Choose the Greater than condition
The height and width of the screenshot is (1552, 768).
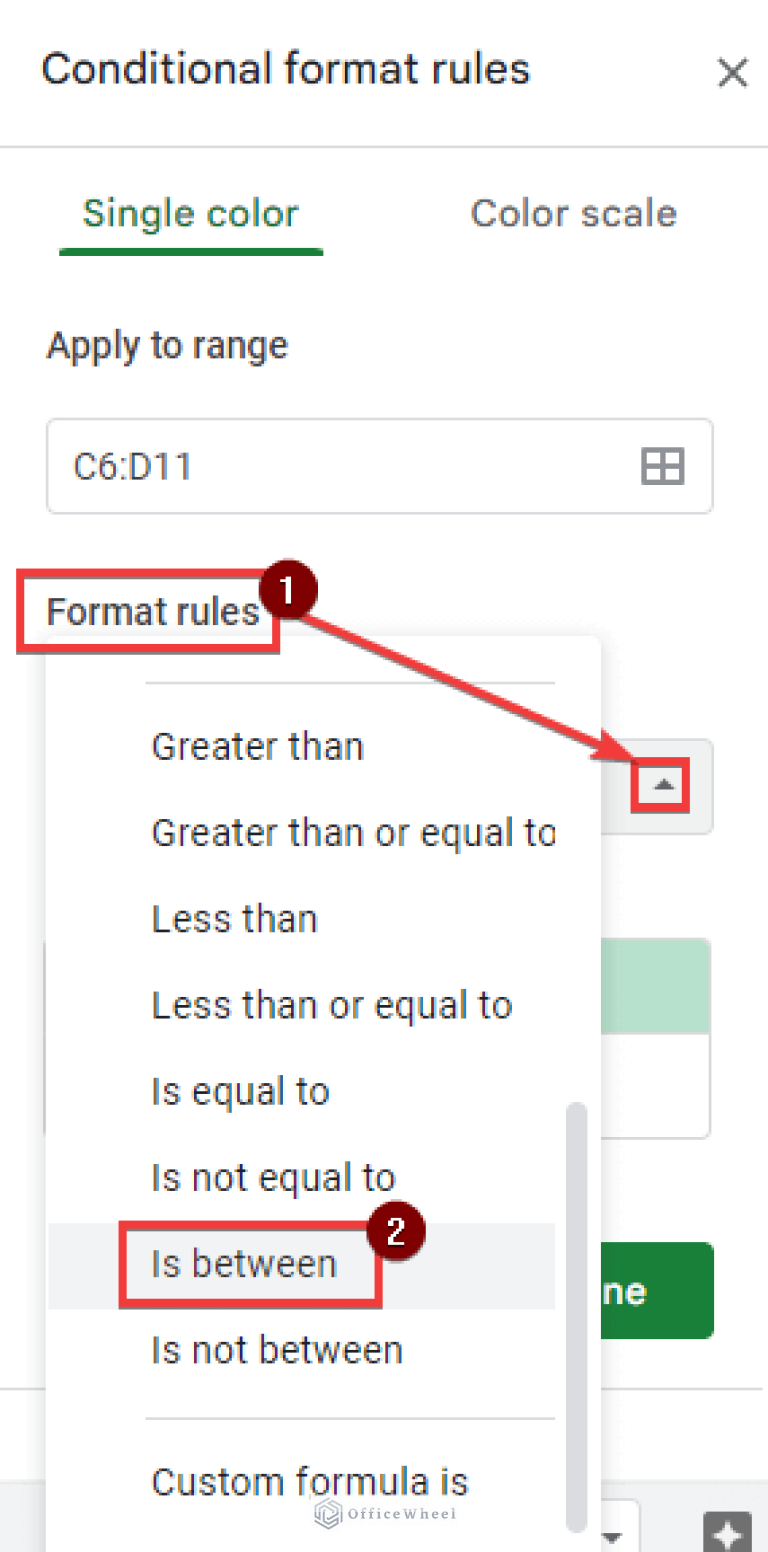(256, 745)
